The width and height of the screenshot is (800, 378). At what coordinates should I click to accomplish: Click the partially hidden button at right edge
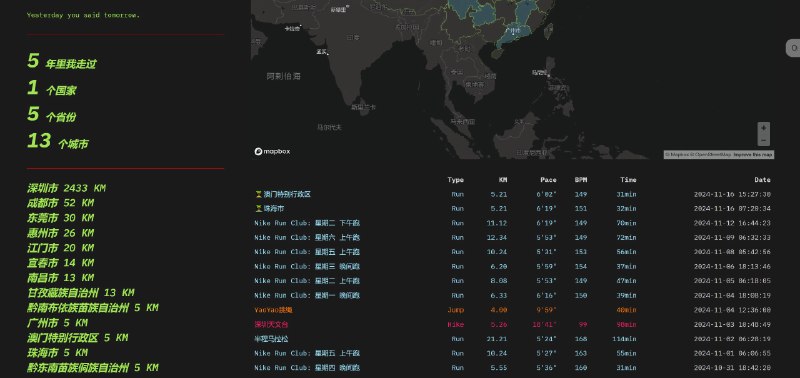click(x=793, y=49)
